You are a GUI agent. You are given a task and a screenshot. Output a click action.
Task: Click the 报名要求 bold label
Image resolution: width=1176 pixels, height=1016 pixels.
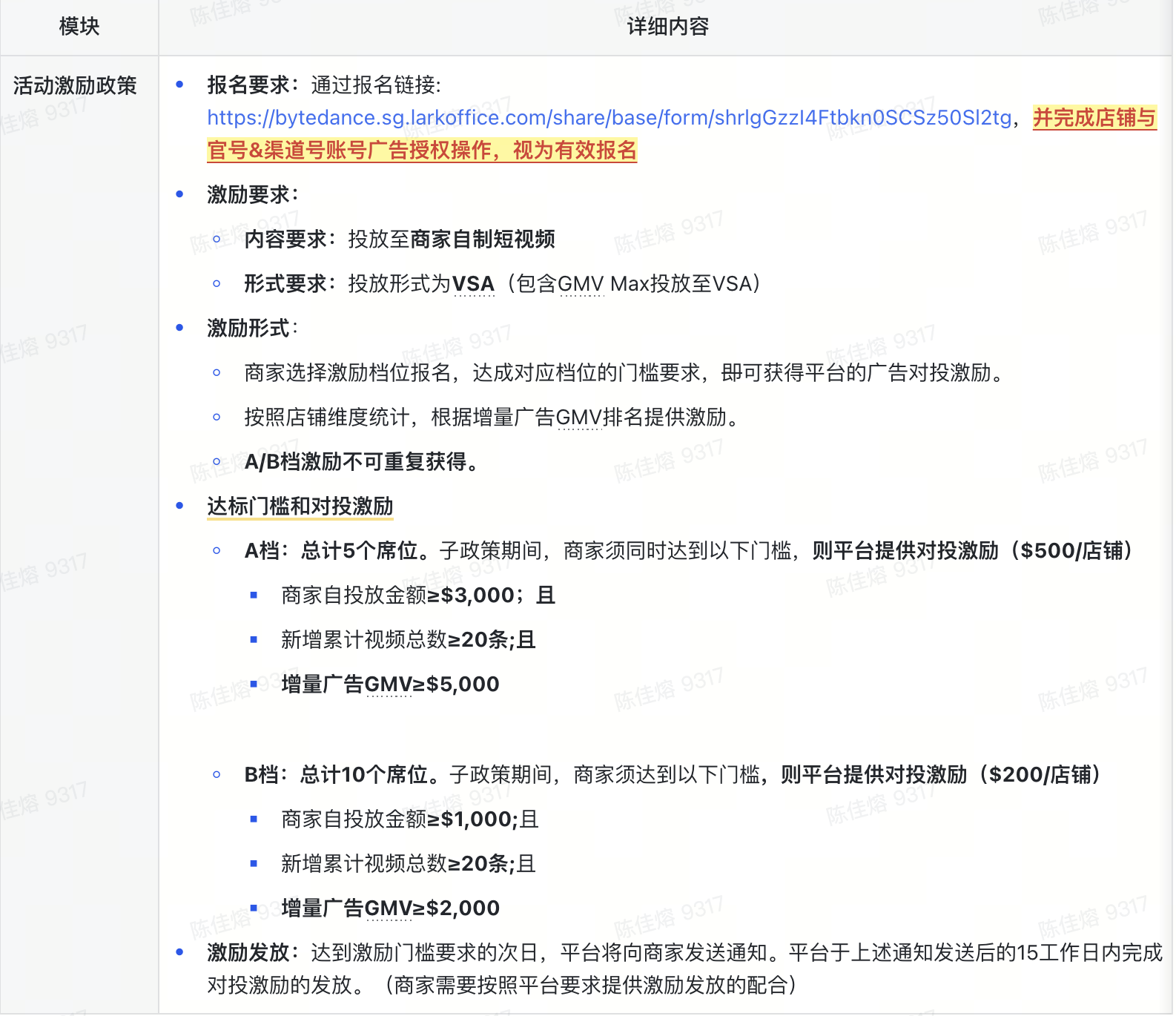[x=248, y=85]
